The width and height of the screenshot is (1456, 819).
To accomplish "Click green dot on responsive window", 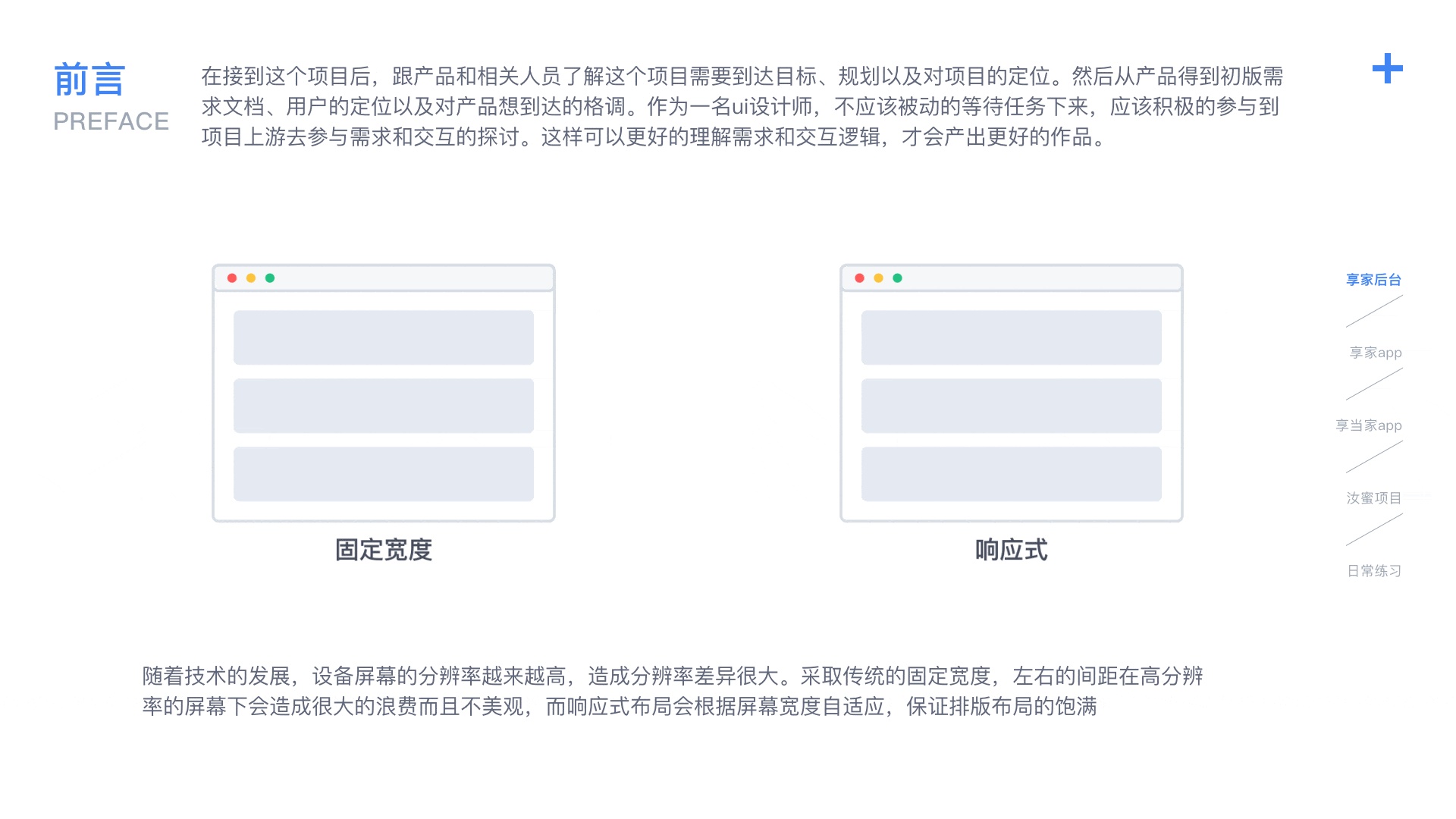I will tap(897, 278).
